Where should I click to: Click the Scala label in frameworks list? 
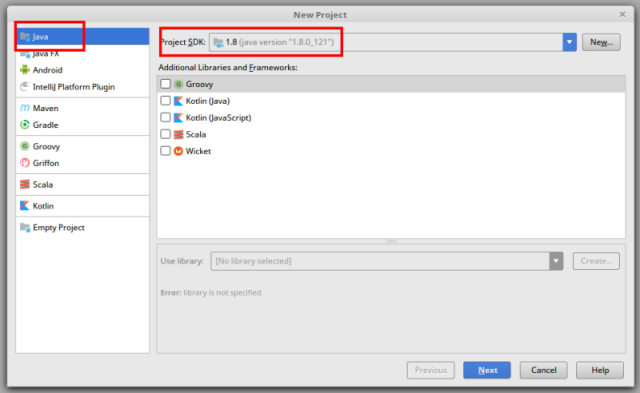point(196,134)
